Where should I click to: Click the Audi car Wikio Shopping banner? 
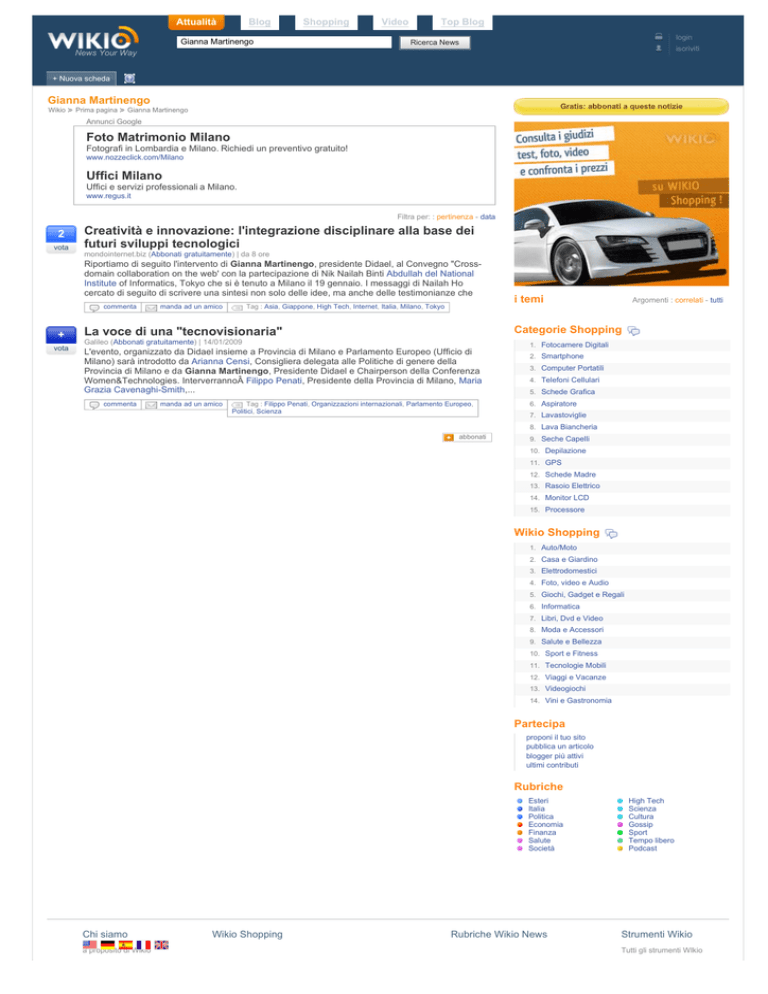click(x=621, y=204)
